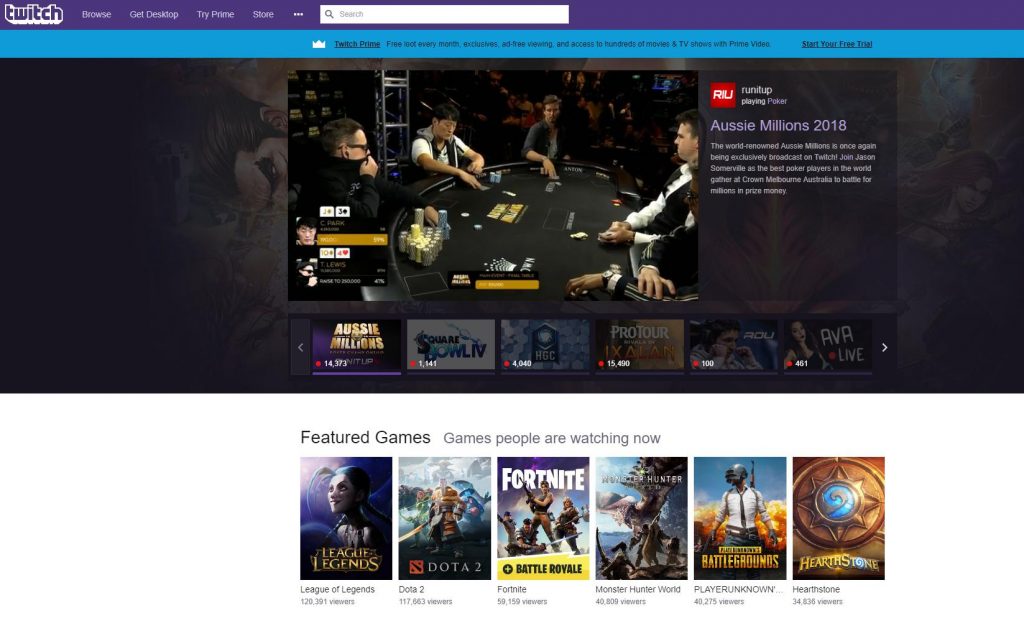Click the Featured Games heading
The image size is (1024, 621).
pos(366,438)
